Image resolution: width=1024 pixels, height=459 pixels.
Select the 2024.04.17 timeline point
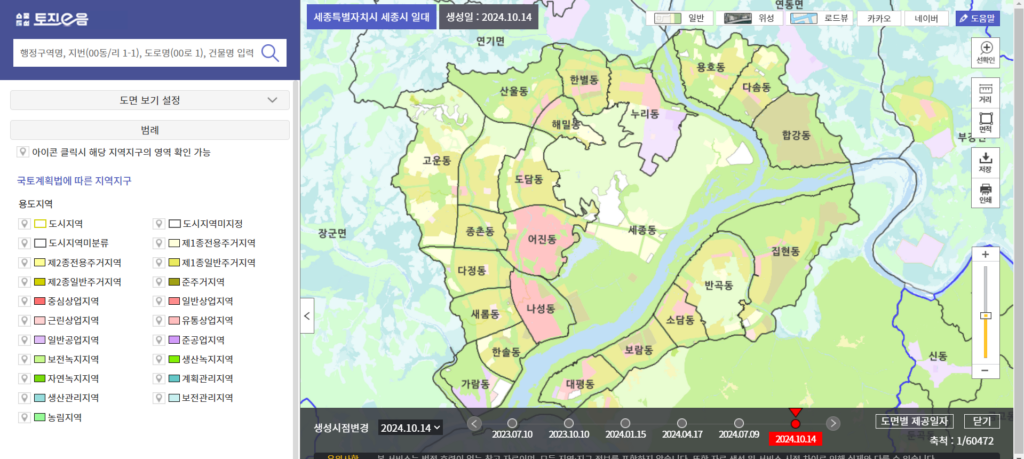682,423
